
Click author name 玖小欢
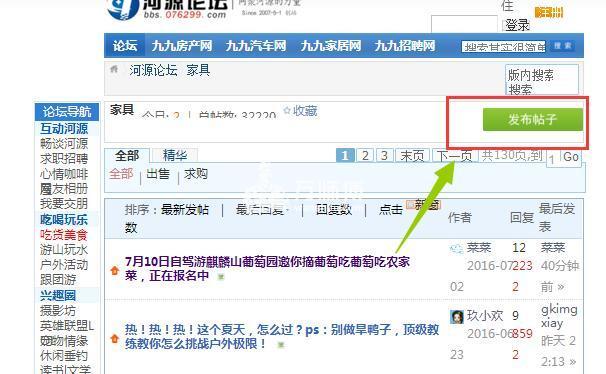point(485,316)
